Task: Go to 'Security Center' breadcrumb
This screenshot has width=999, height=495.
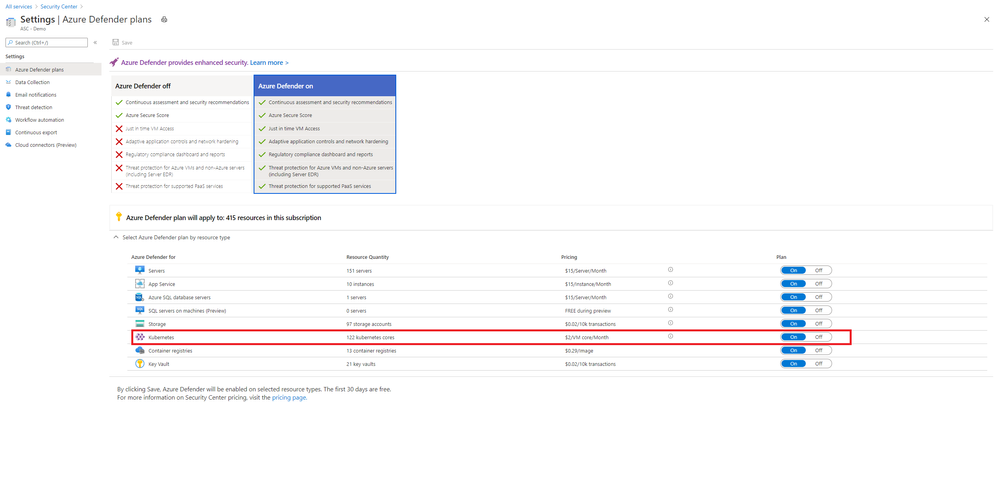Action: pos(60,6)
